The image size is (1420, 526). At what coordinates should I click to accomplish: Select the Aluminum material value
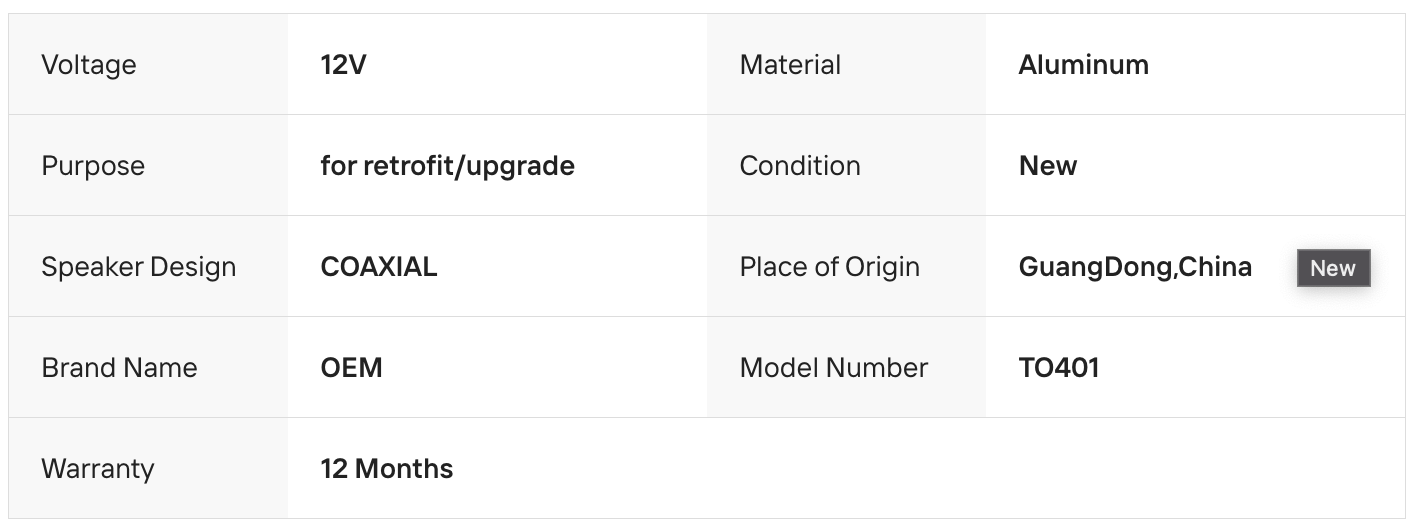tap(1083, 65)
